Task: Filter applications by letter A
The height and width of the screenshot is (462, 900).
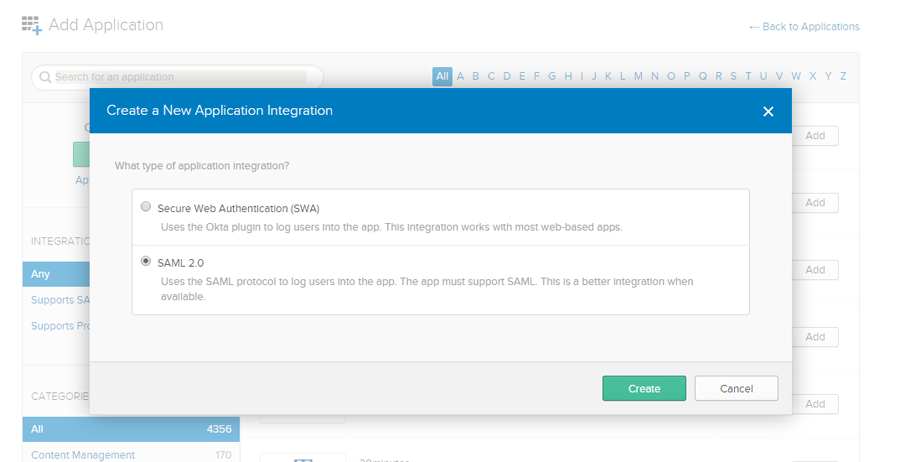Action: 461,76
